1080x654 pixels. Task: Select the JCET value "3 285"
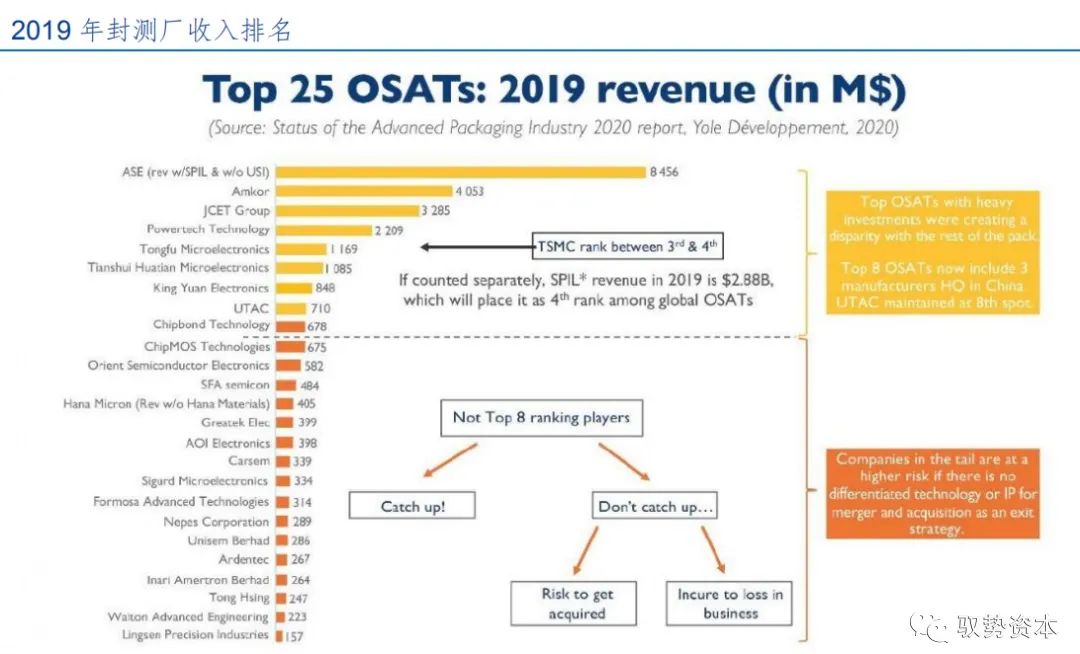tap(435, 211)
